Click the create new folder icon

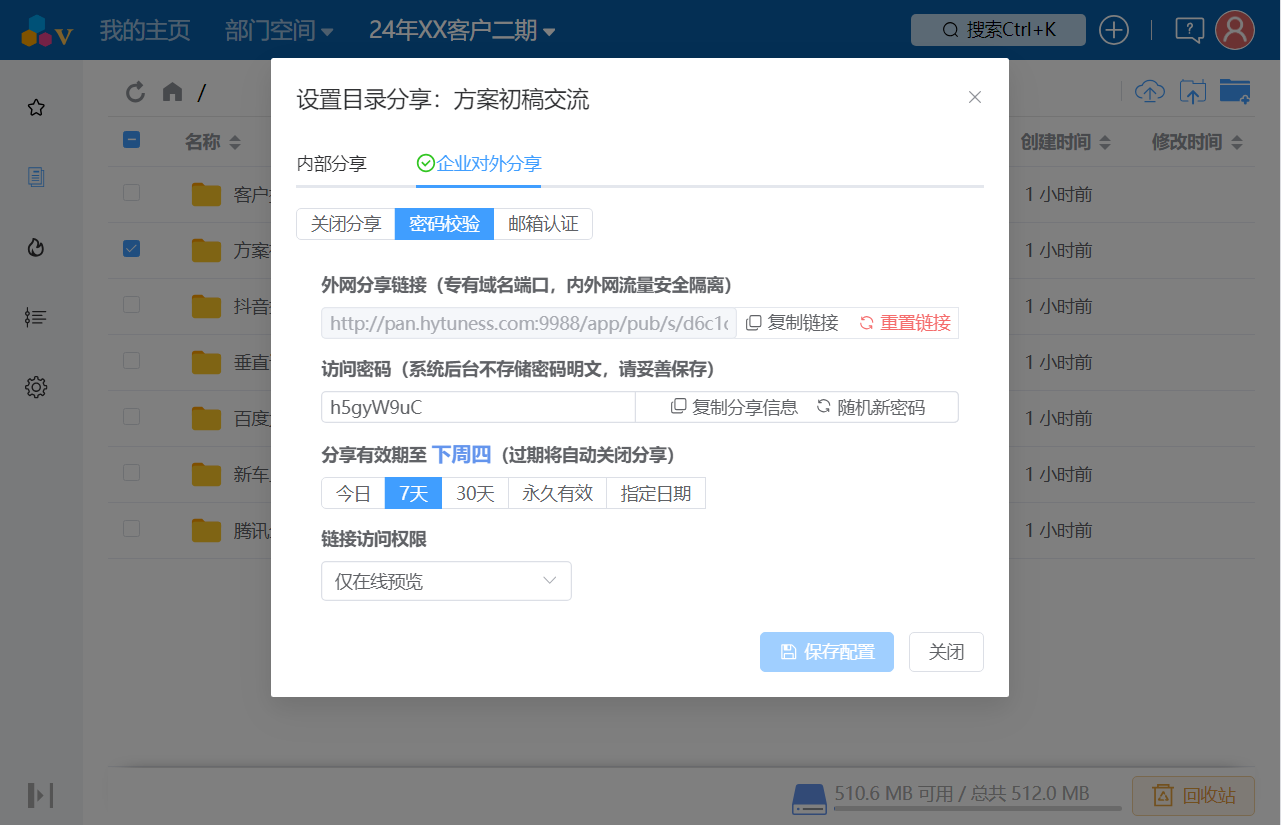[1235, 92]
